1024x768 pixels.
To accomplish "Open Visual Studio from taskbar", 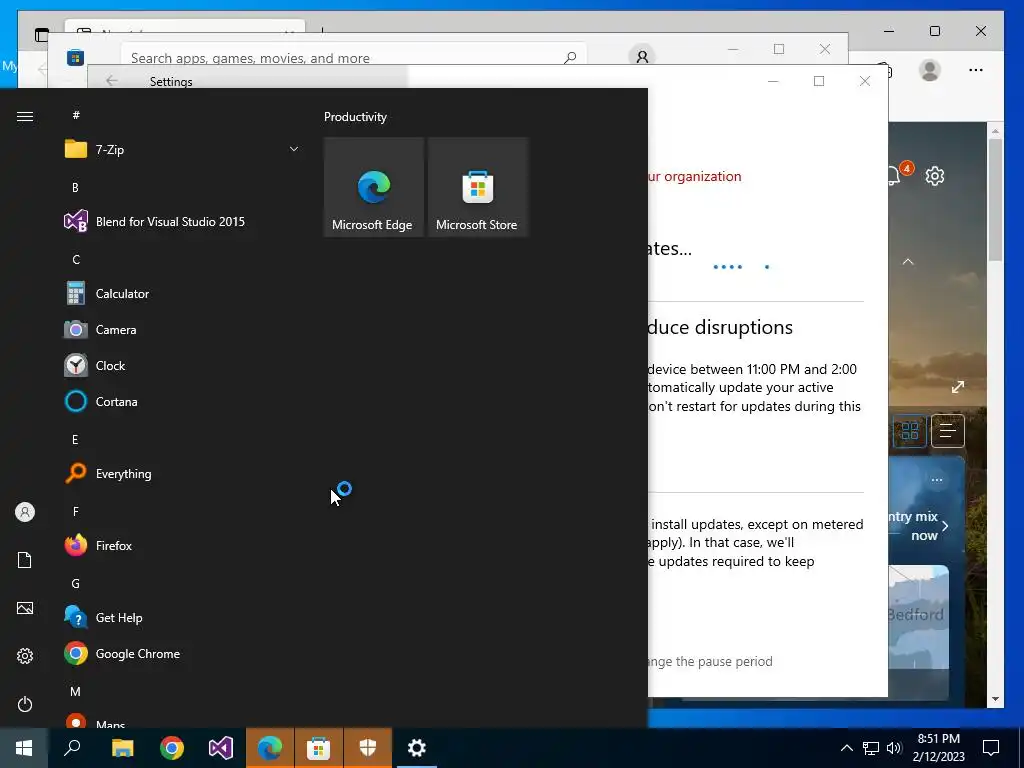I will [x=221, y=748].
